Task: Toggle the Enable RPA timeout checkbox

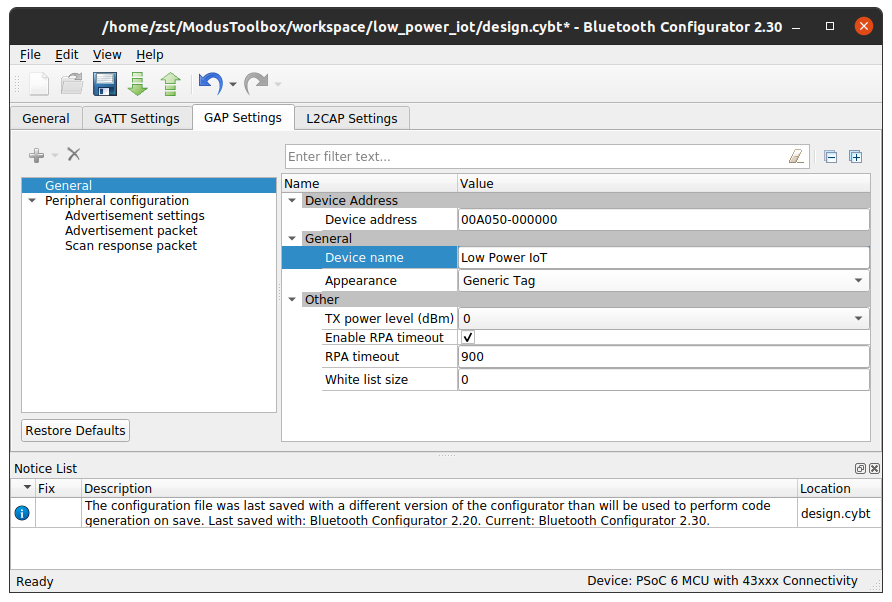Action: (468, 338)
